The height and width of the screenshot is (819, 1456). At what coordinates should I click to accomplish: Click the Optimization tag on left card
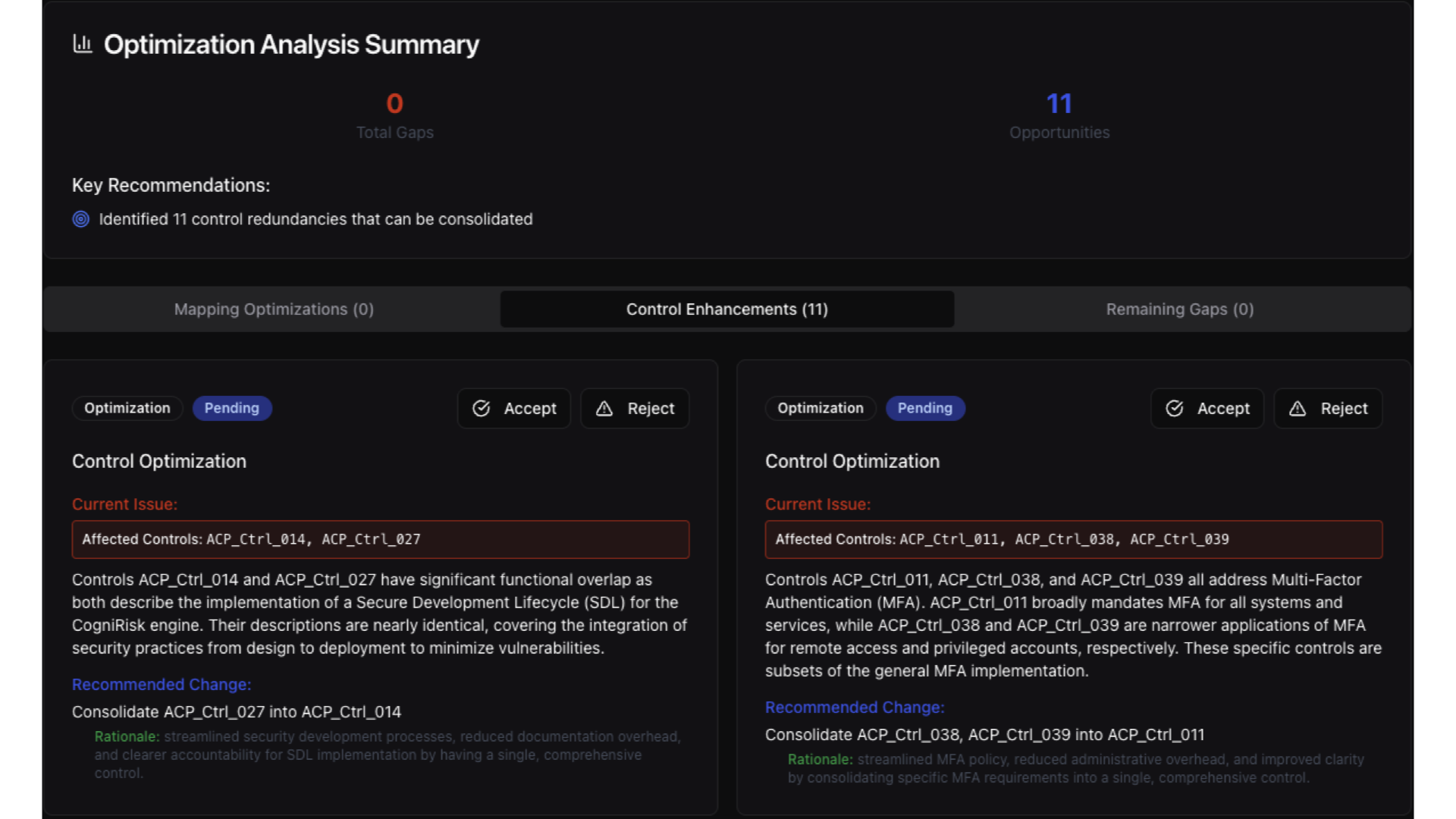click(x=127, y=408)
